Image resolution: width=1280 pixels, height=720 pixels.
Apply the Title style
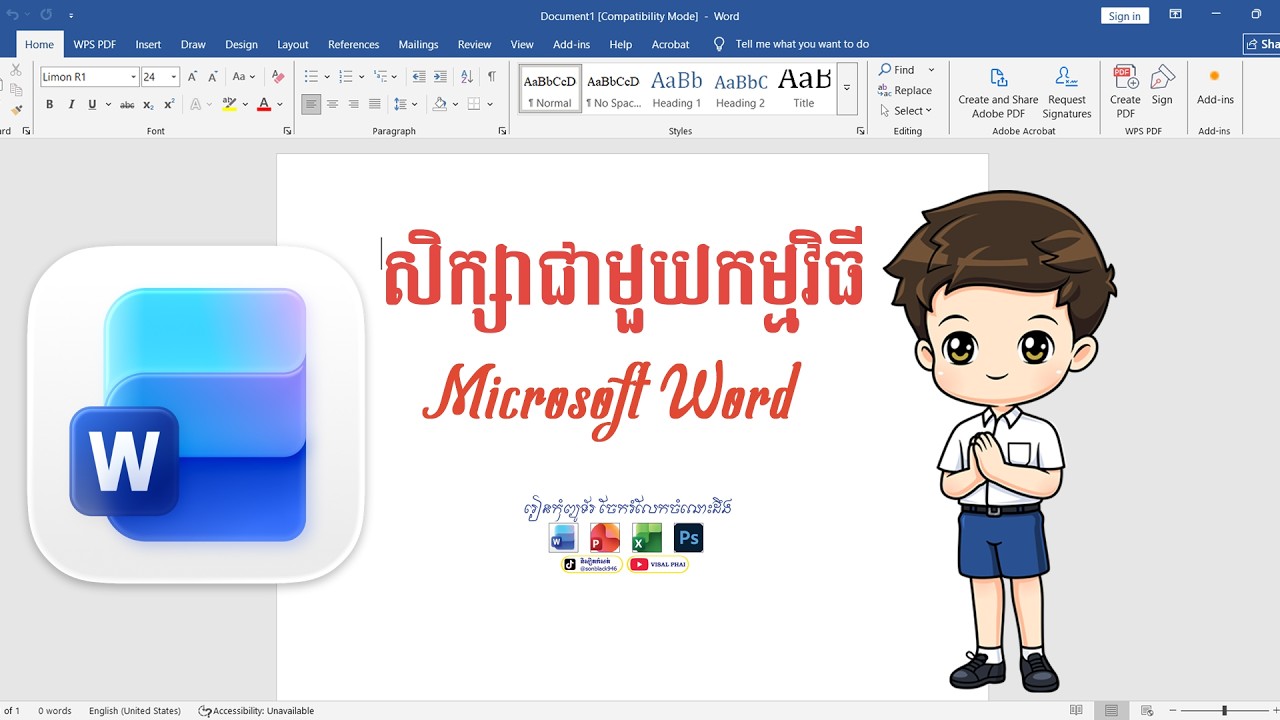[x=804, y=88]
